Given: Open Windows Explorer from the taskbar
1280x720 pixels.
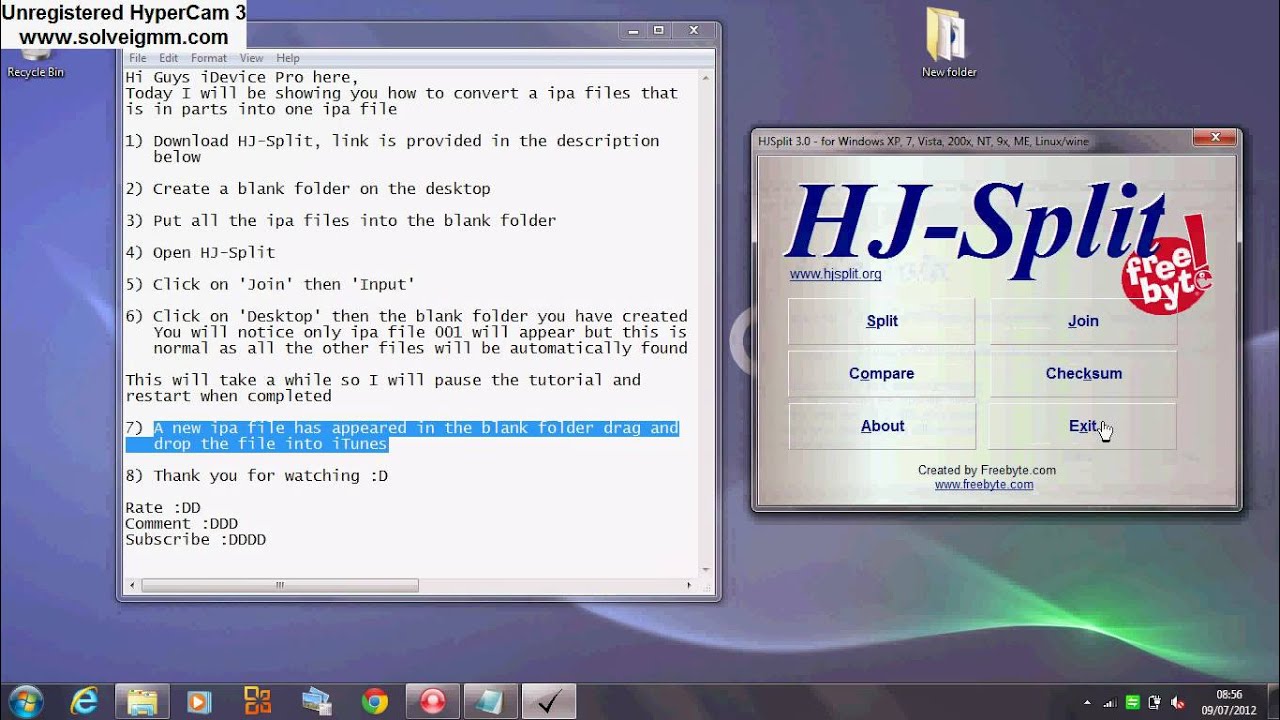Looking at the screenshot, I should coord(143,701).
